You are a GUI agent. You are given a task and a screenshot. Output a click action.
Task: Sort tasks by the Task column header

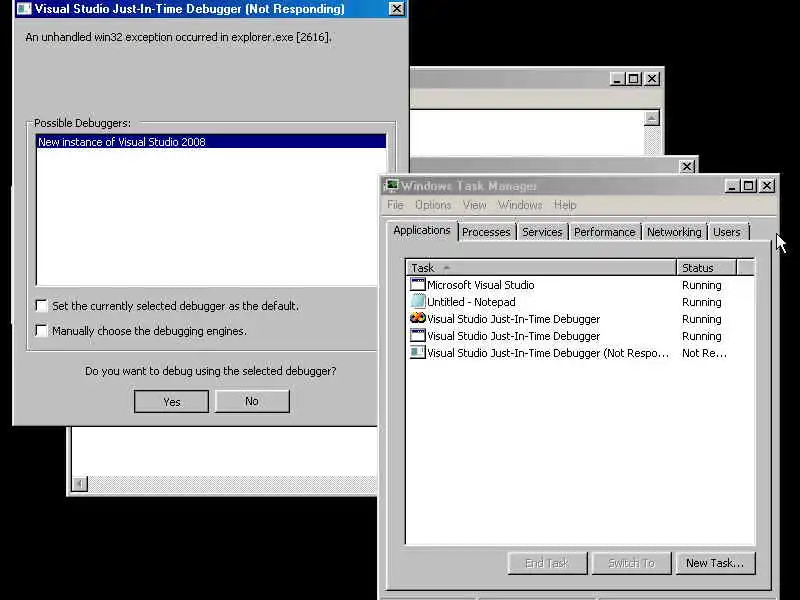pos(541,267)
